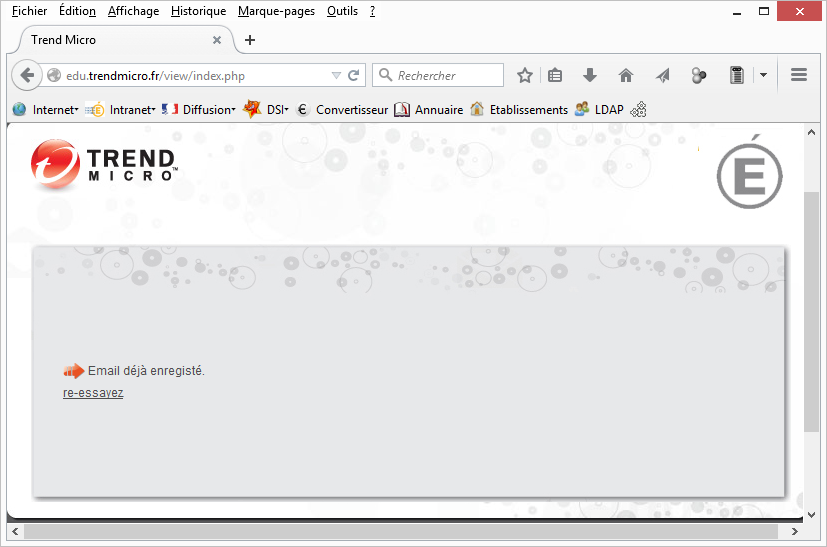This screenshot has width=827, height=547.
Task: Expand the URL history dropdown arrow
Action: [336, 76]
